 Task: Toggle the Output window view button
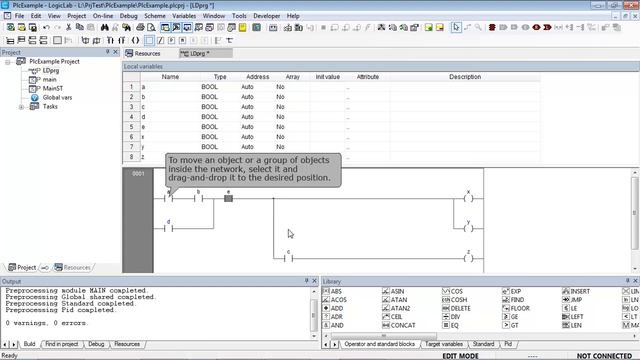pyautogui.click(x=176, y=27)
